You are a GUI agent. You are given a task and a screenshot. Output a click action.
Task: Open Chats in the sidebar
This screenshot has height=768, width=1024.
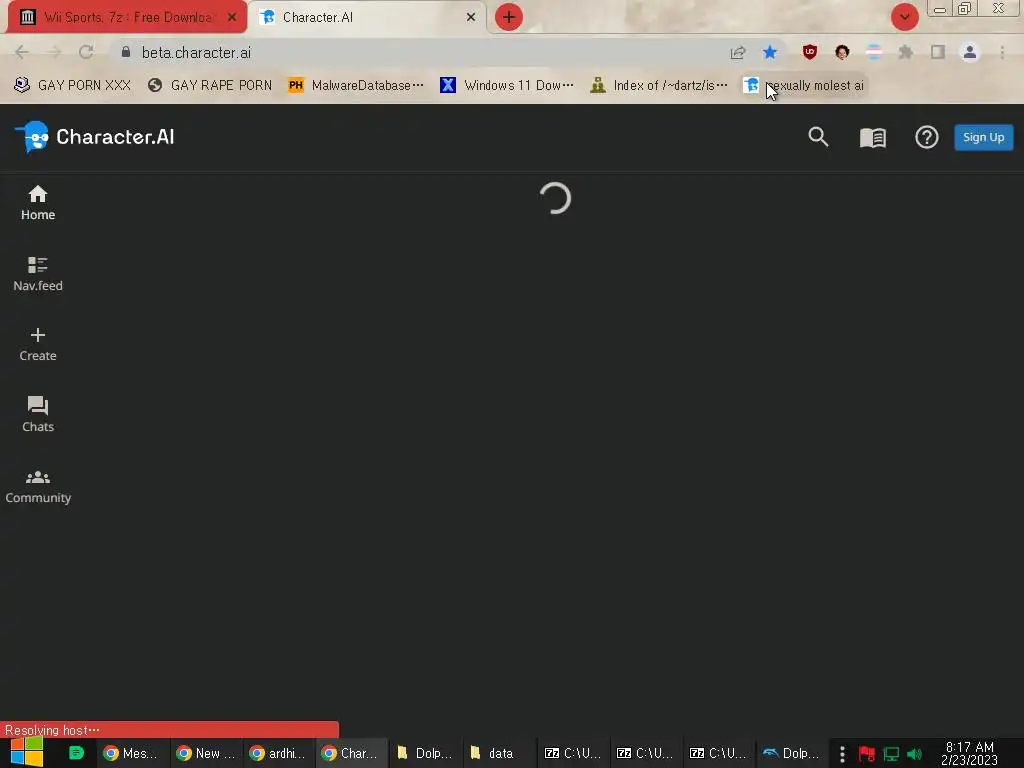38,414
